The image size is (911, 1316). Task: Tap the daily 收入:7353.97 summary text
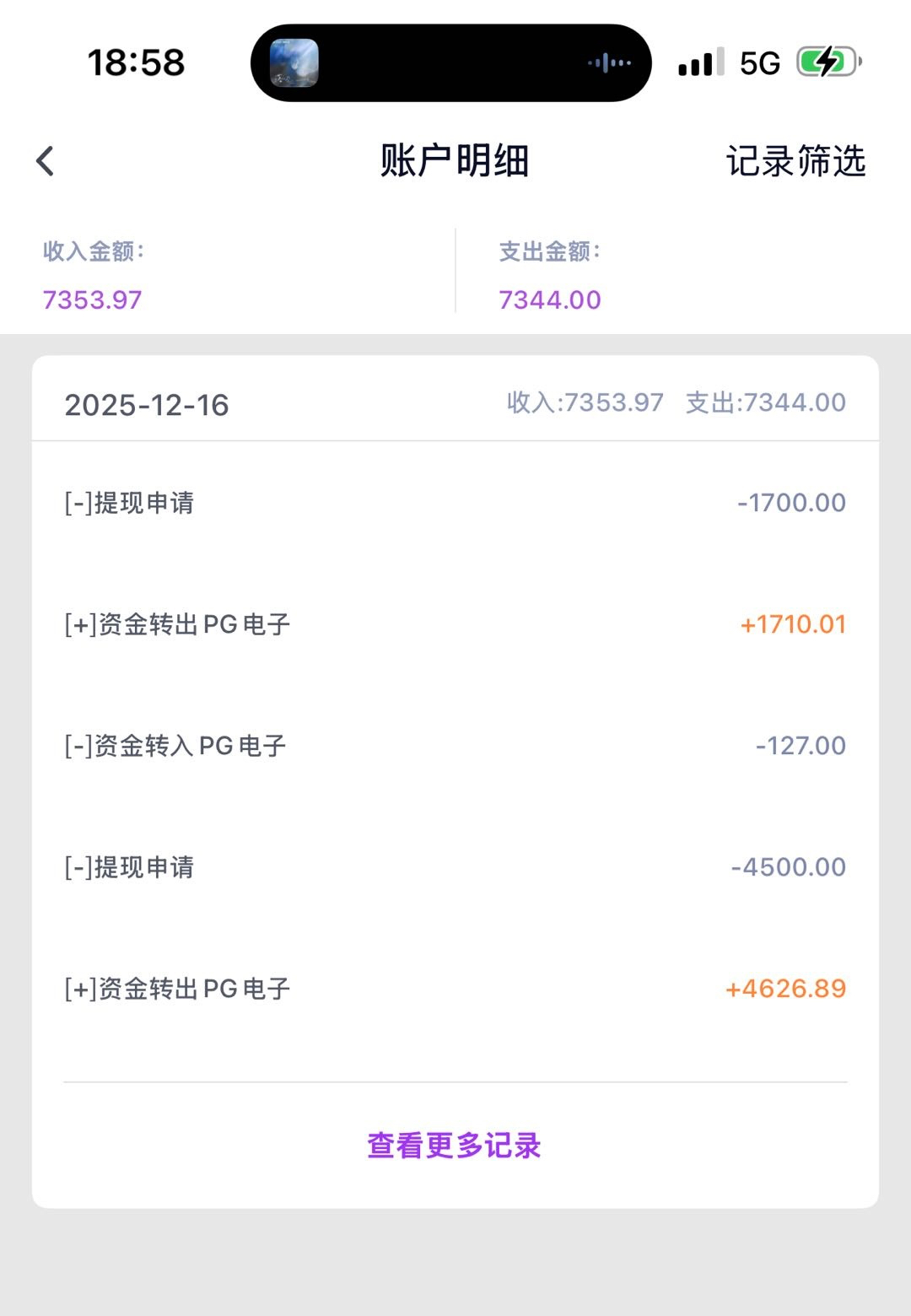click(x=585, y=402)
